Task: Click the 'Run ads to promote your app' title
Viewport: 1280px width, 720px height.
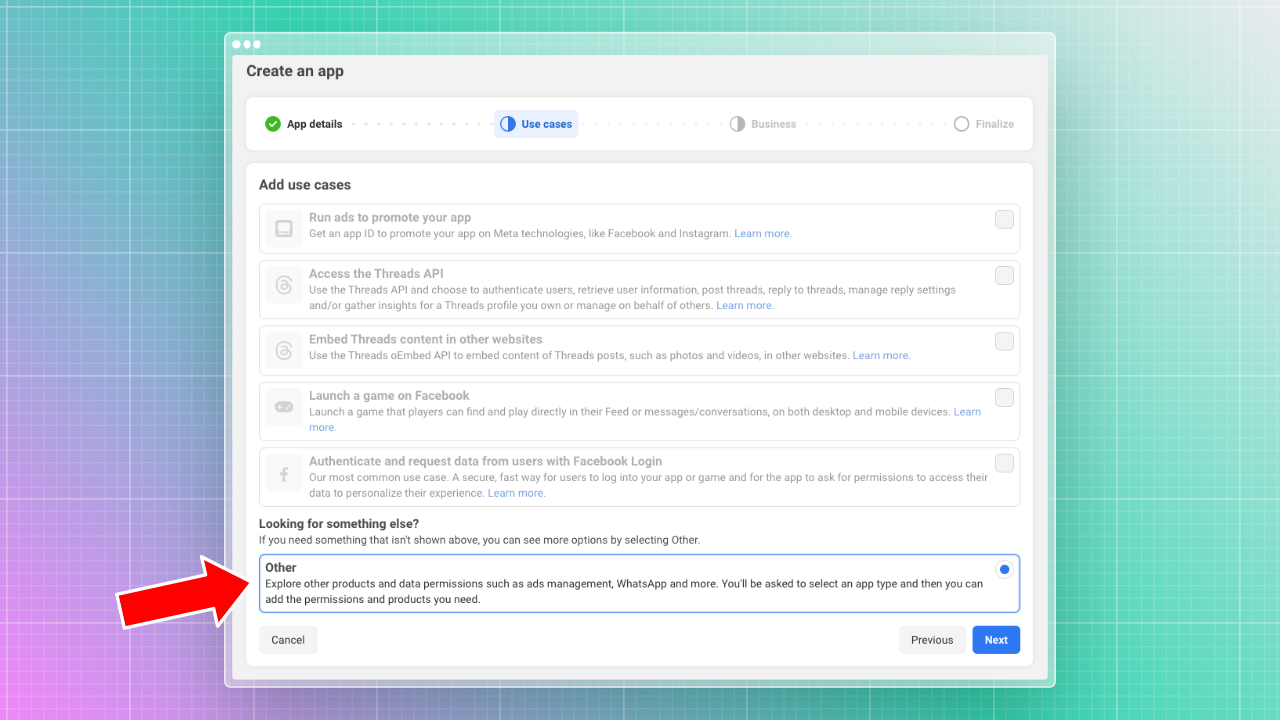Action: [x=390, y=217]
